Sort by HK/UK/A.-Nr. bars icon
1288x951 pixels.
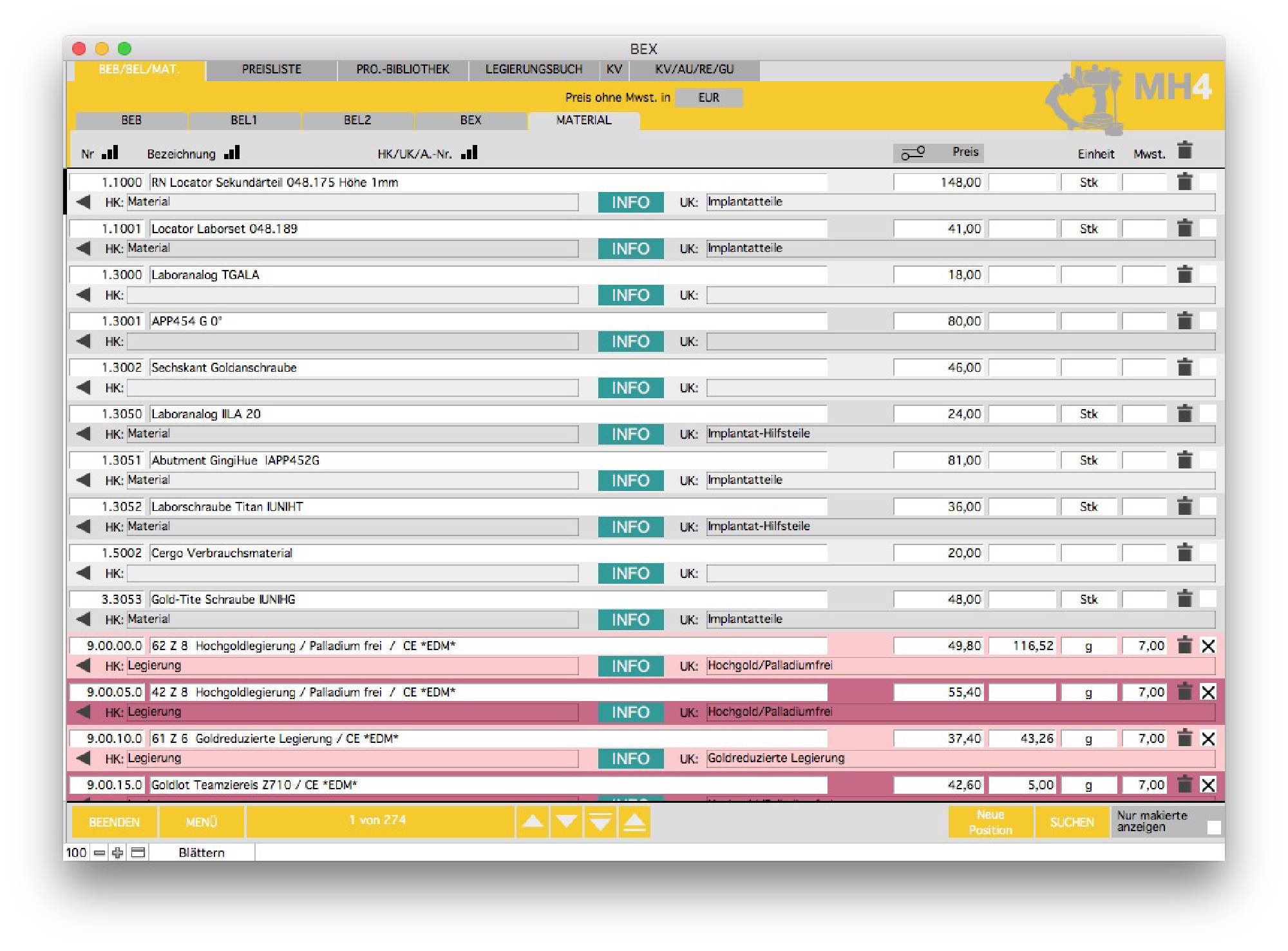coord(469,153)
